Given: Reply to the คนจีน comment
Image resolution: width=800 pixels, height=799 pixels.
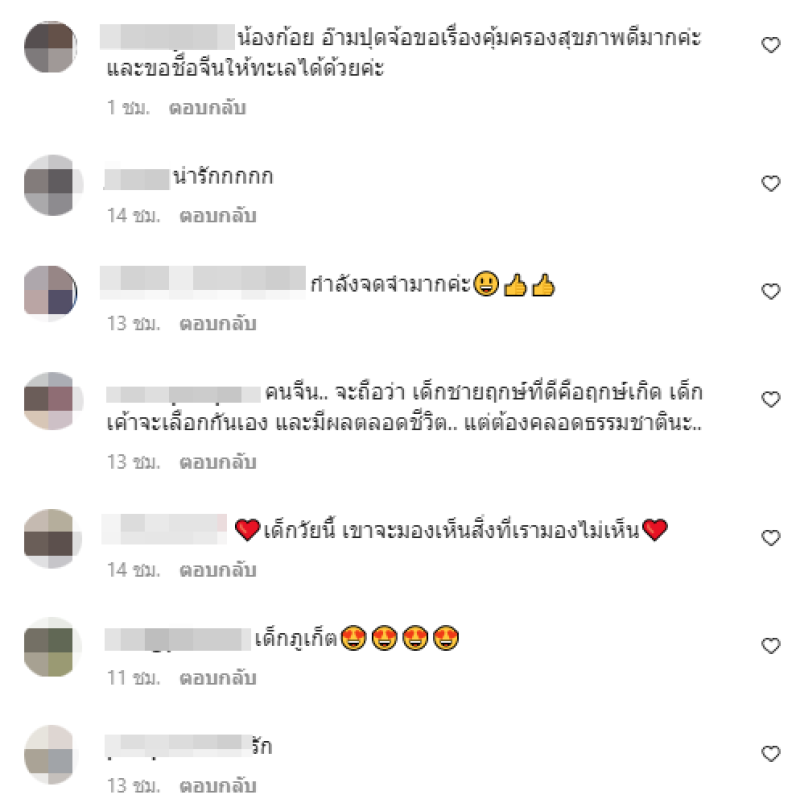Looking at the screenshot, I should (x=218, y=462).
